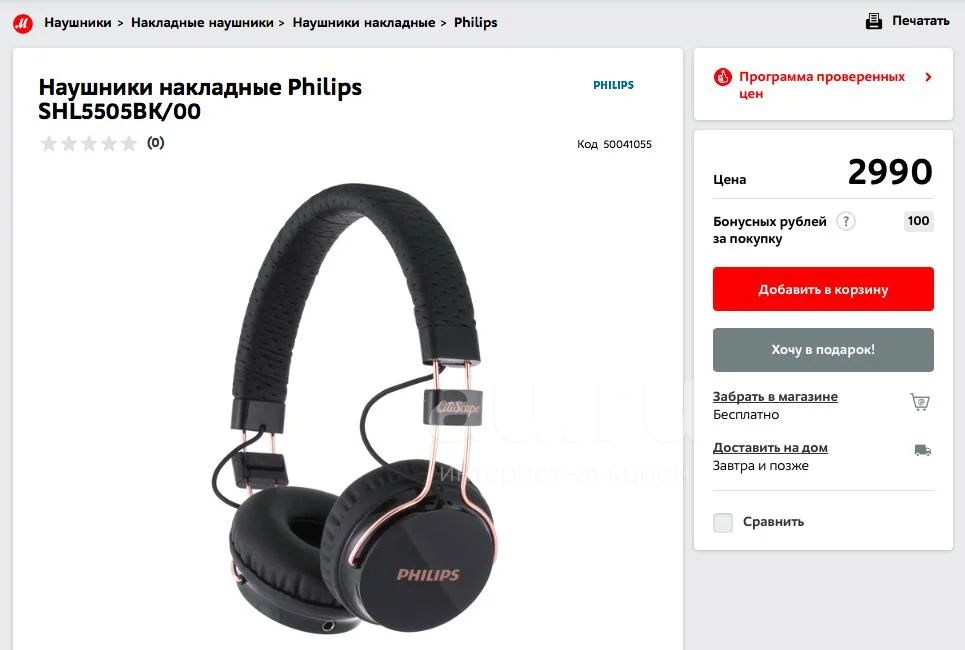Click the red thumbs-up verified prices icon

(x=723, y=78)
